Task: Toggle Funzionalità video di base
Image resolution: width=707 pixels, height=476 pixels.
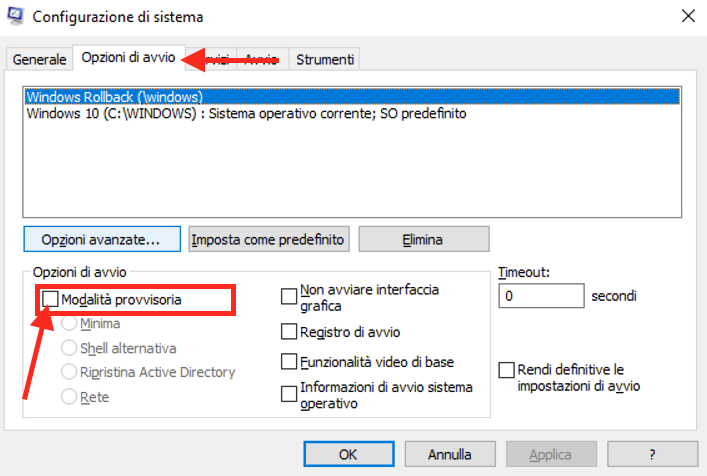Action: tap(289, 362)
